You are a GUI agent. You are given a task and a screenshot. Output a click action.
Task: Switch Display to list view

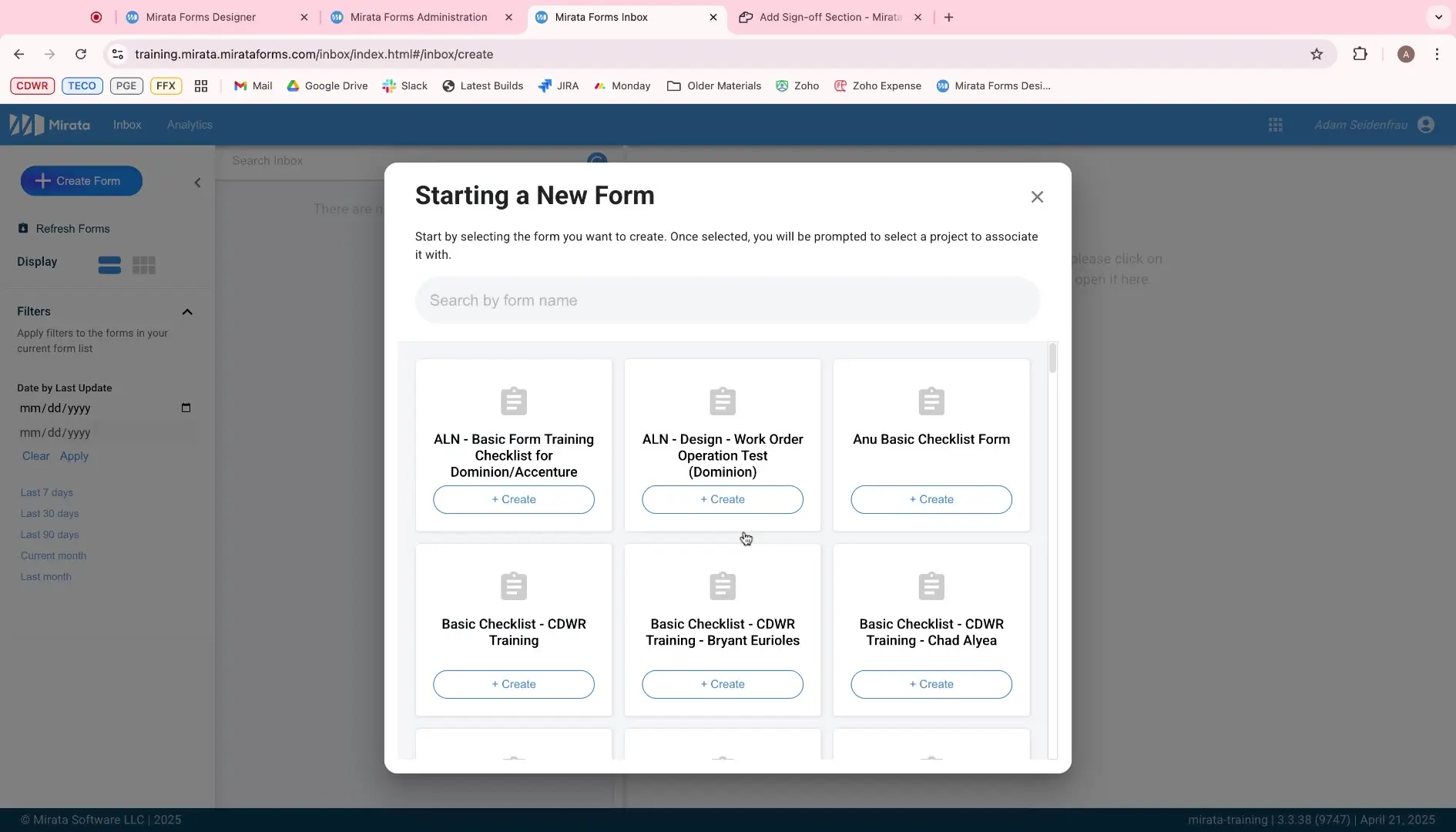tap(109, 265)
